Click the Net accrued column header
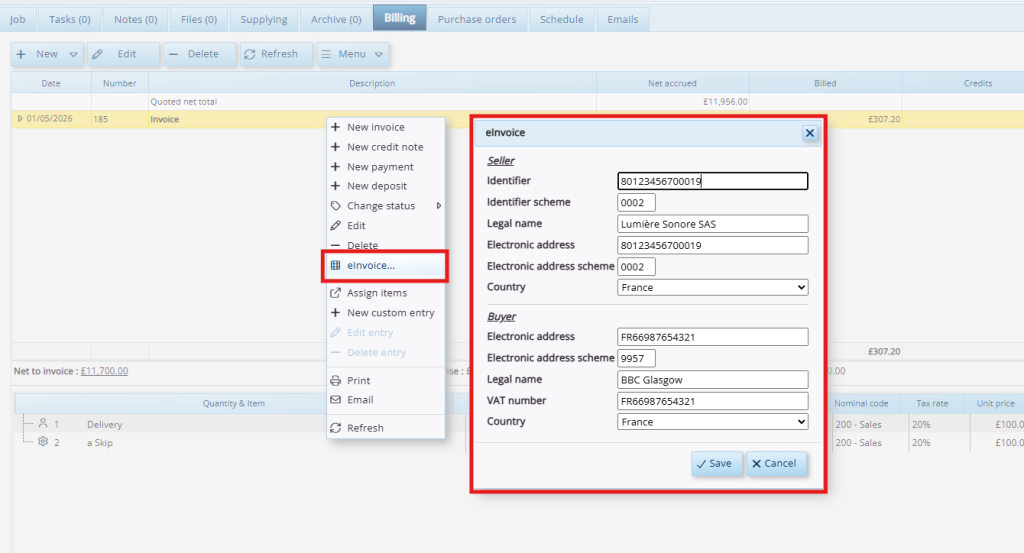Image resolution: width=1024 pixels, height=553 pixels. [673, 83]
